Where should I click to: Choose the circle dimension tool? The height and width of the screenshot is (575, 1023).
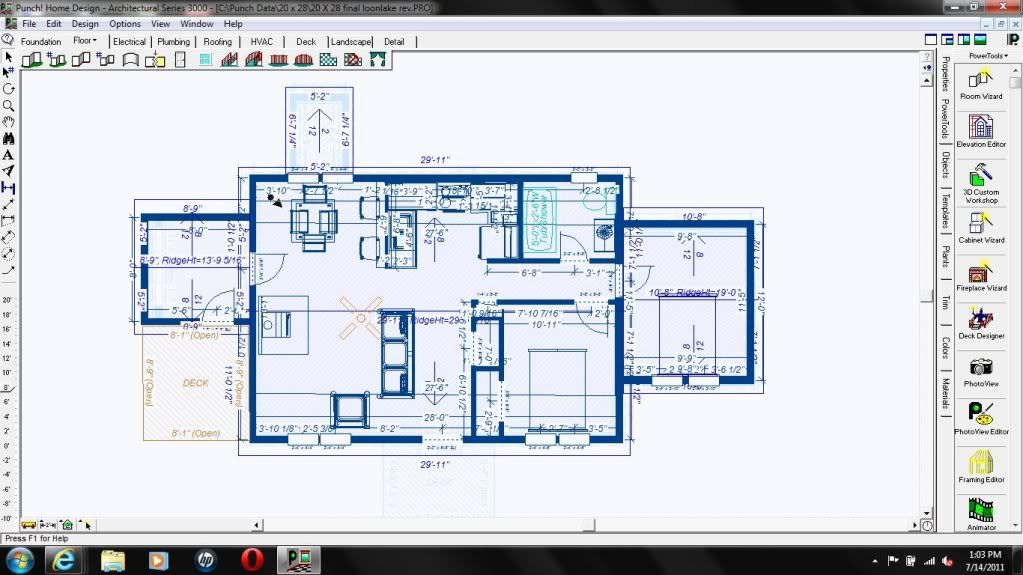click(8, 254)
